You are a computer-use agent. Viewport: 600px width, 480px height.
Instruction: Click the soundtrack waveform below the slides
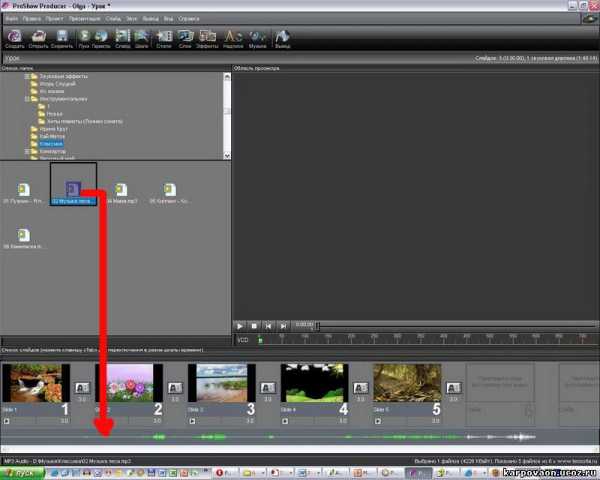coord(300,436)
